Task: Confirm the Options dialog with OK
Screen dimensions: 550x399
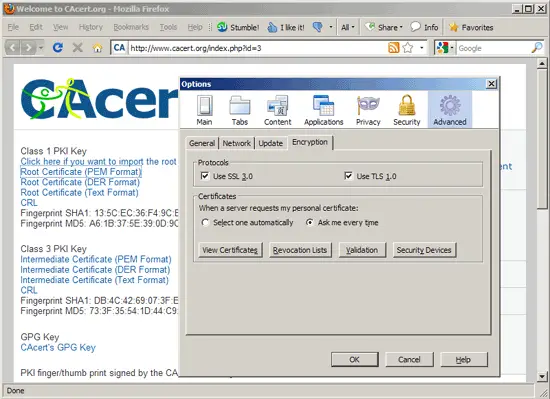Action: (x=355, y=359)
